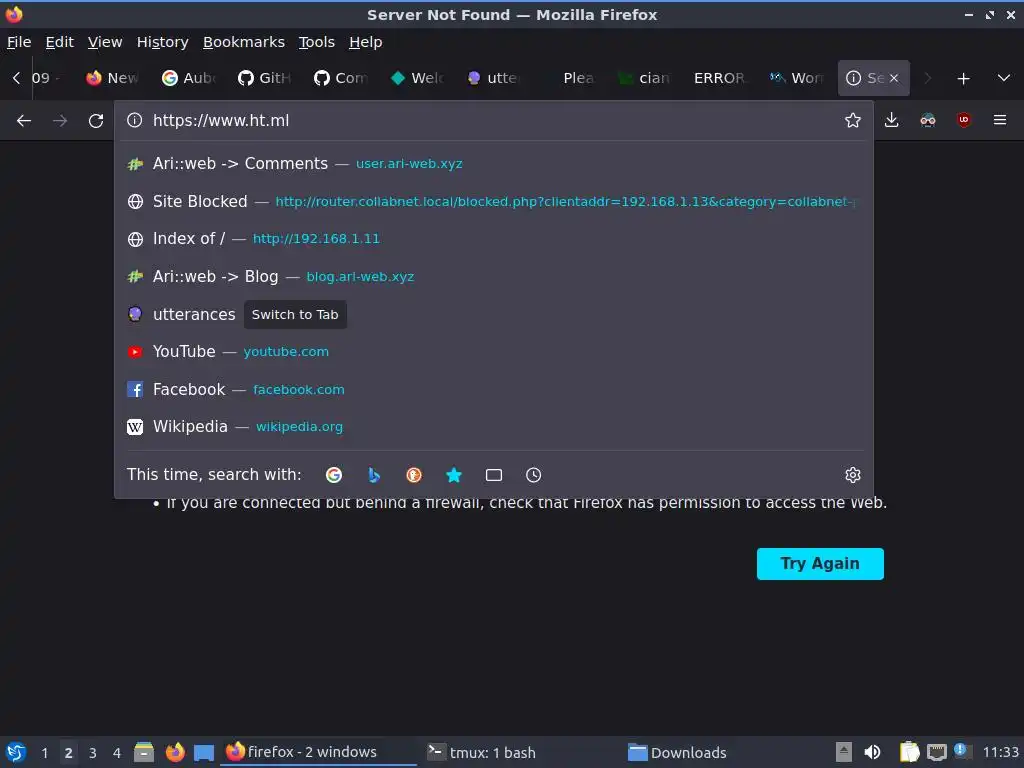Select Site Blocked suggestion
1024x768 pixels.
494,202
